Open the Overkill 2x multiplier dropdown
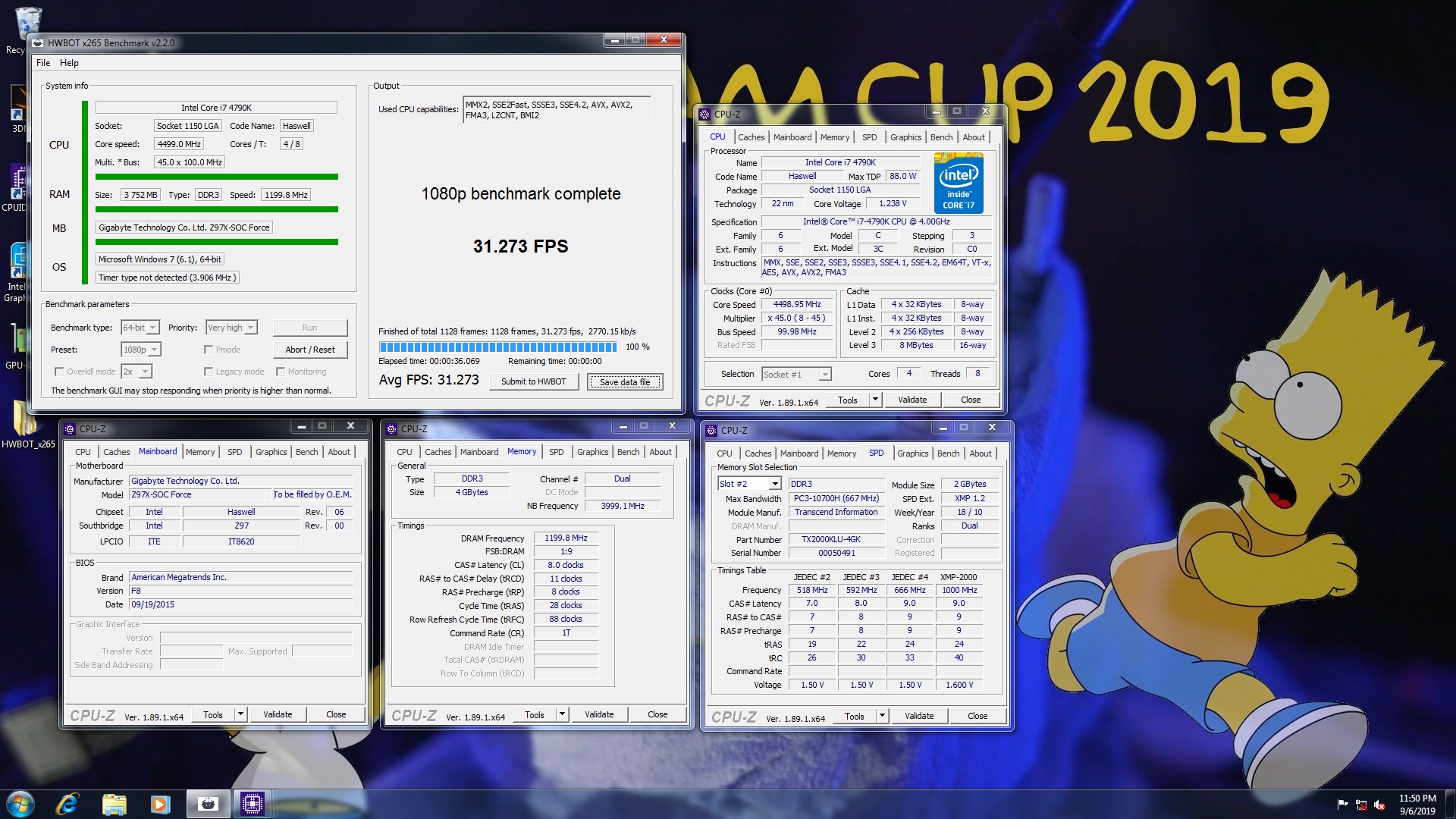Screen dimensions: 1456x819 (136, 372)
